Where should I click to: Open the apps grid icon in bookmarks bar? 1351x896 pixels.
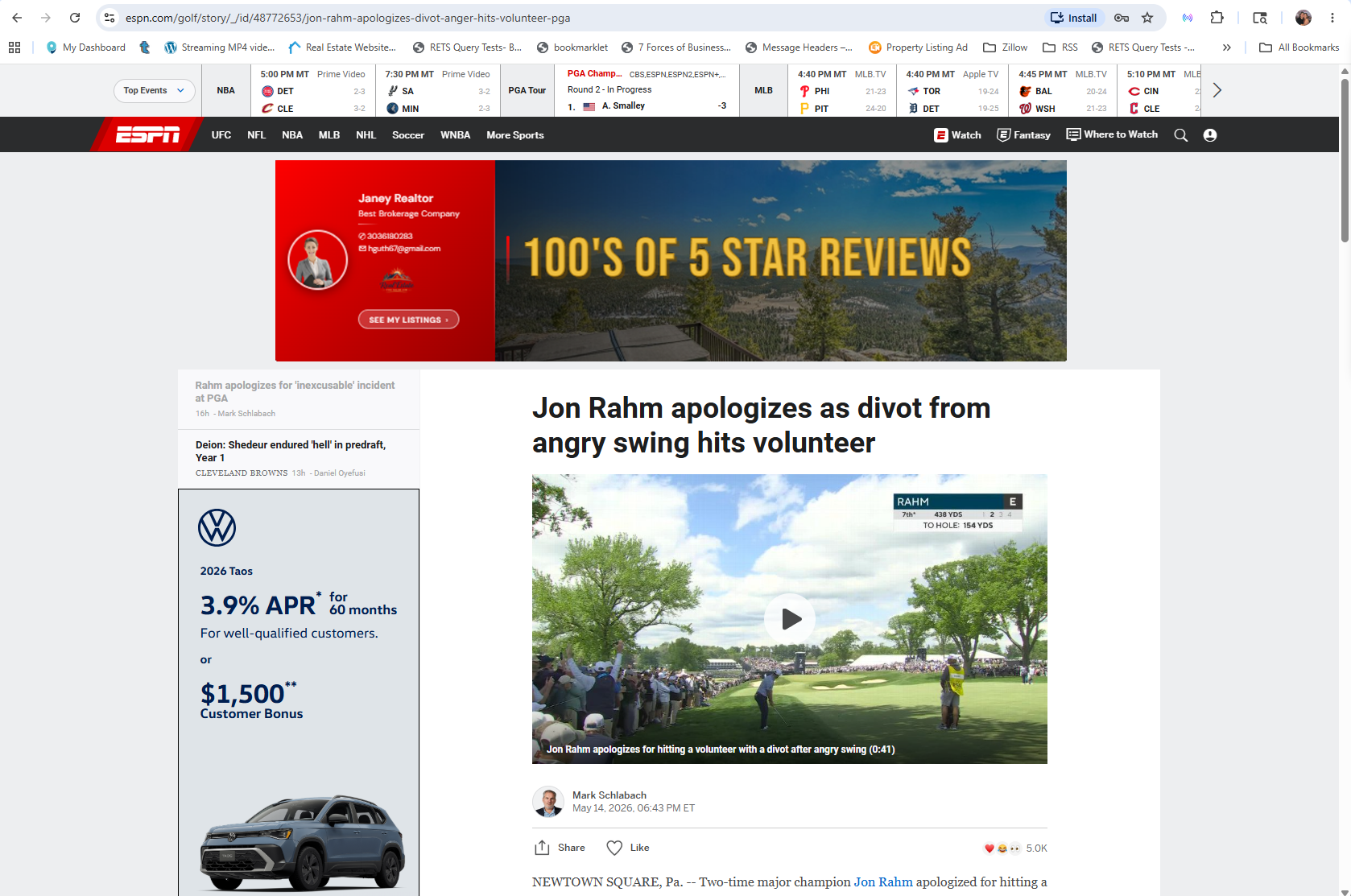[14, 47]
